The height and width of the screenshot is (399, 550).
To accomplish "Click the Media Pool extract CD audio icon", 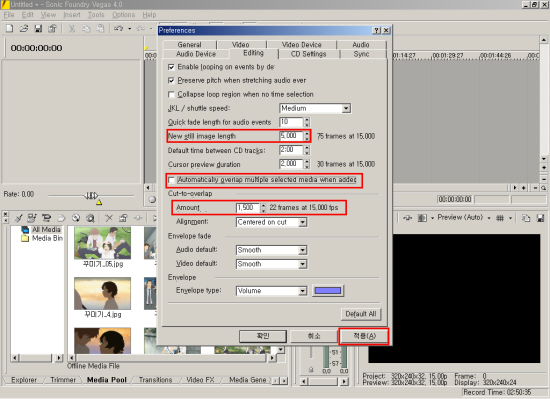I will [x=75, y=218].
